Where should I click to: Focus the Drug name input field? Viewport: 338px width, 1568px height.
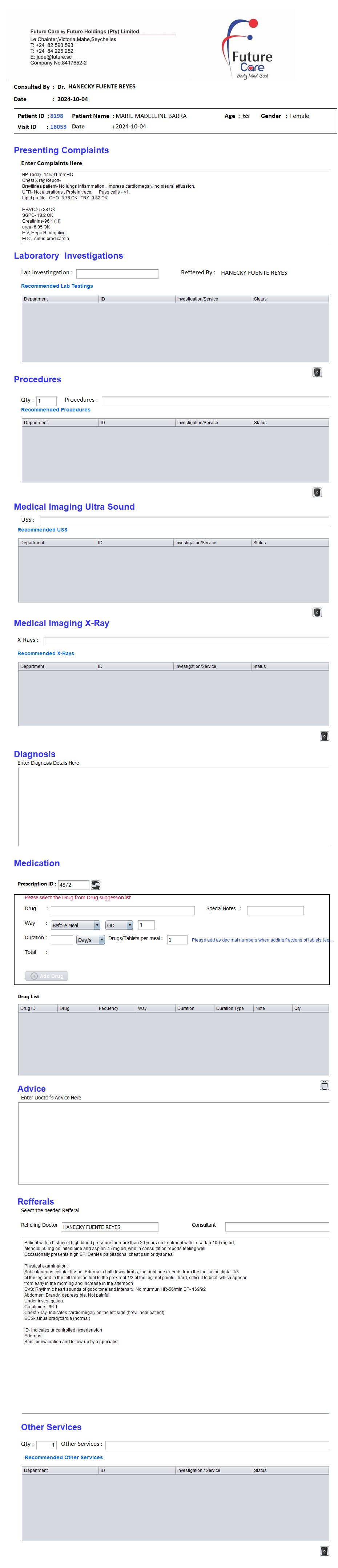click(122, 910)
